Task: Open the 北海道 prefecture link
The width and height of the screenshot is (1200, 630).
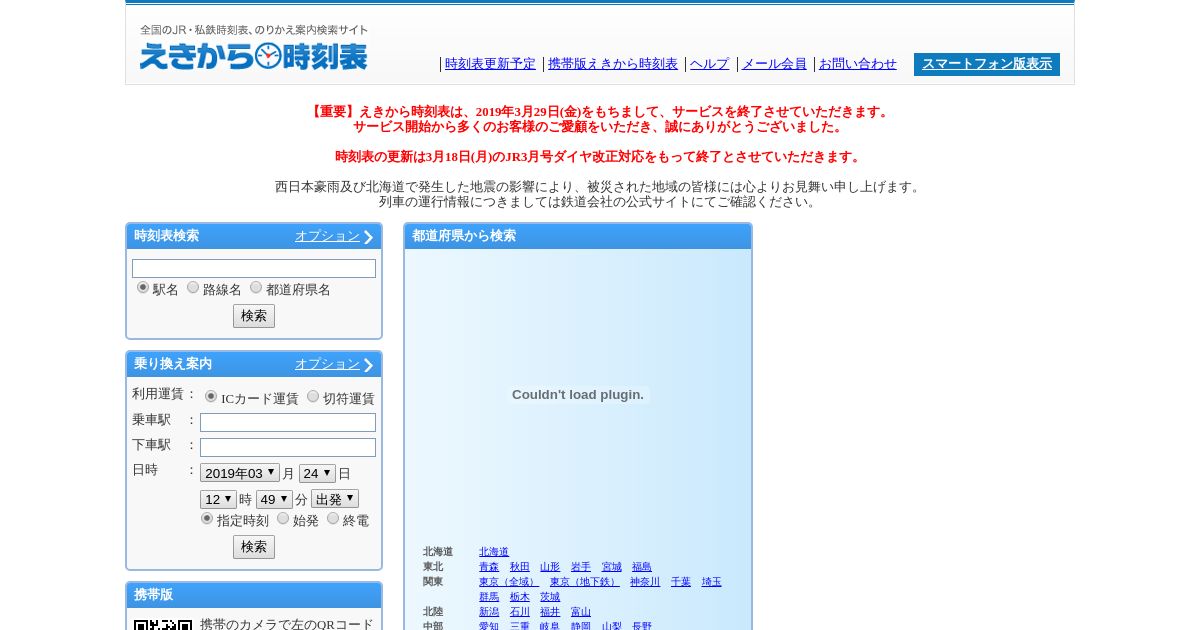Action: pos(494,552)
